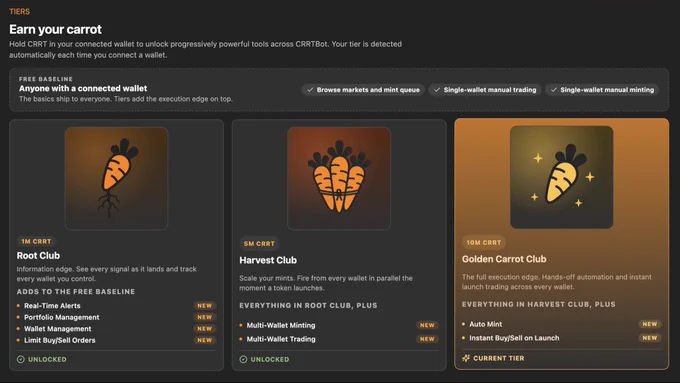Click the Wallet Management feature

58,329
